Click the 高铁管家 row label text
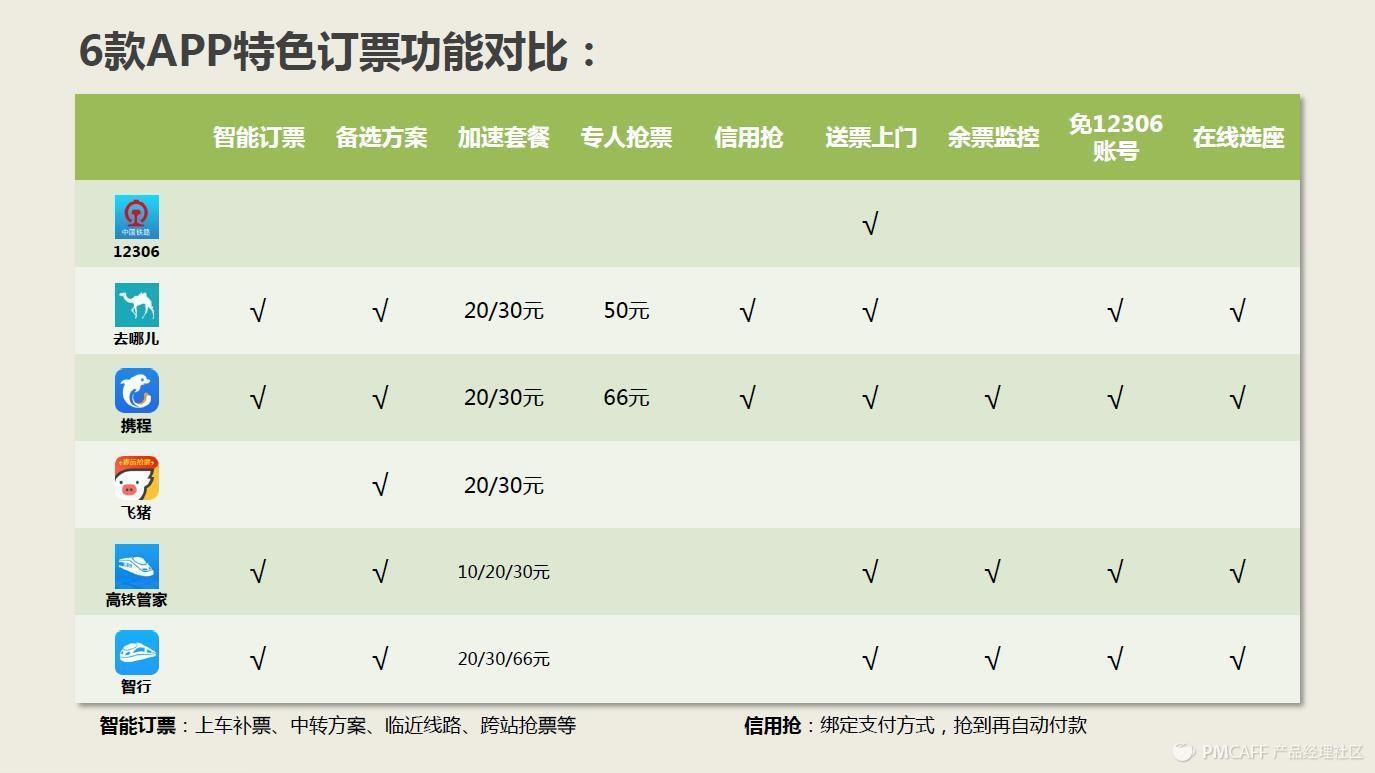The image size is (1375, 773). pos(136,600)
